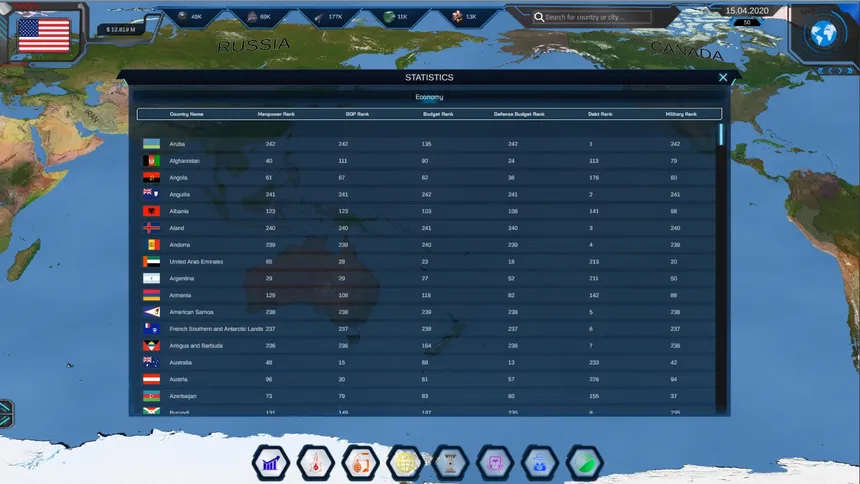The image size is (860, 484).
Task: Click the 15.04.2020 date display
Action: (x=747, y=10)
